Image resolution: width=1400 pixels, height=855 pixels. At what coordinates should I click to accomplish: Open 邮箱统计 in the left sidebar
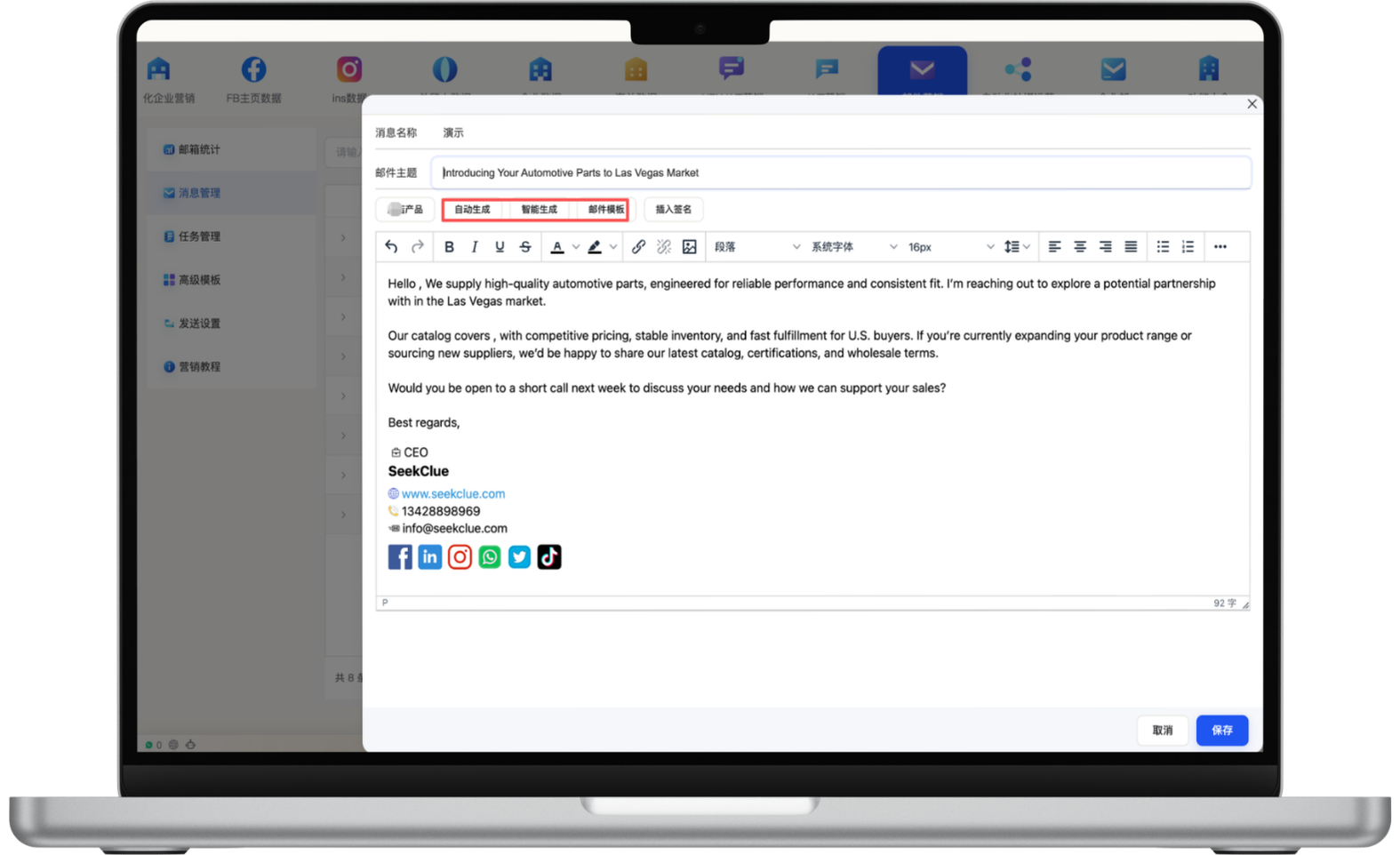click(x=231, y=150)
